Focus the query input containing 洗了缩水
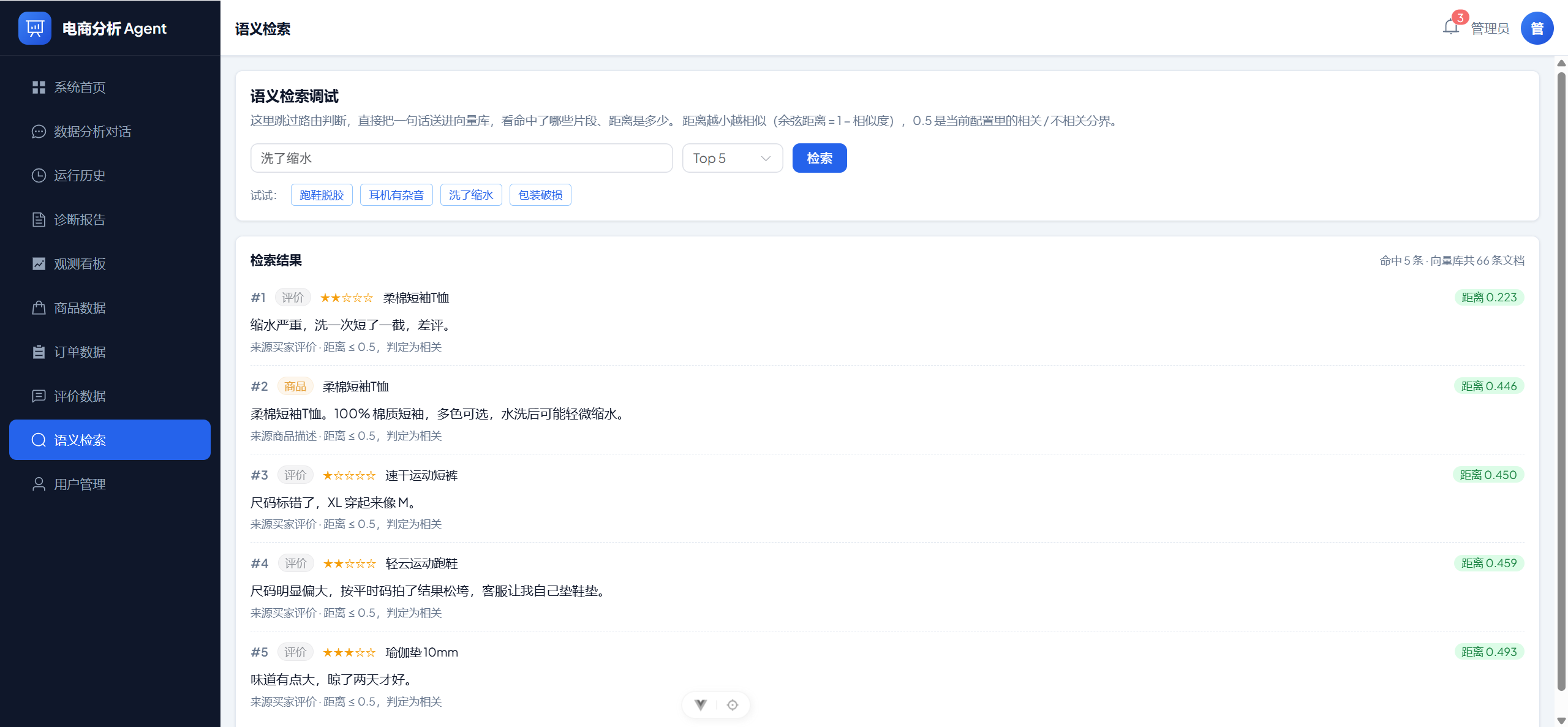Viewport: 1568px width, 727px height. [462, 158]
